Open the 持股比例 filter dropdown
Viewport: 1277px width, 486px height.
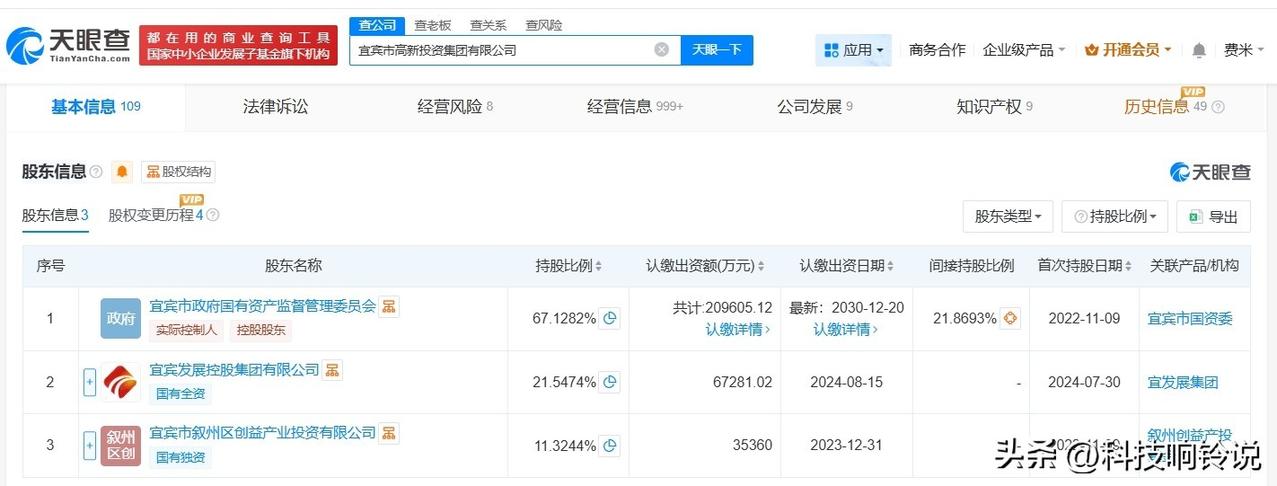pos(1115,216)
